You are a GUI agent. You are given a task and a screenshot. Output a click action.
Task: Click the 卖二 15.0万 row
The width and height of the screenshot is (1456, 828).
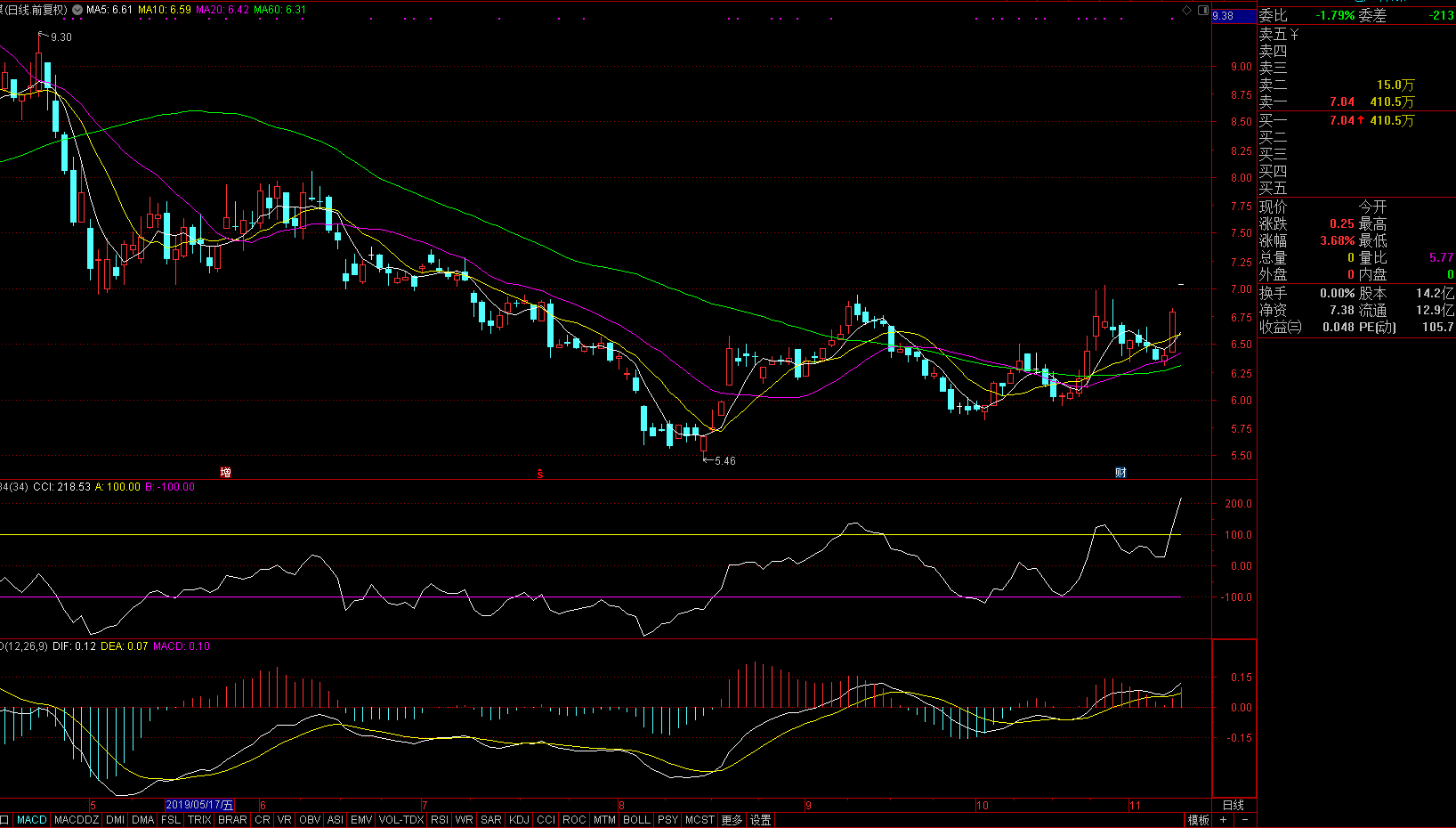(x=1356, y=85)
